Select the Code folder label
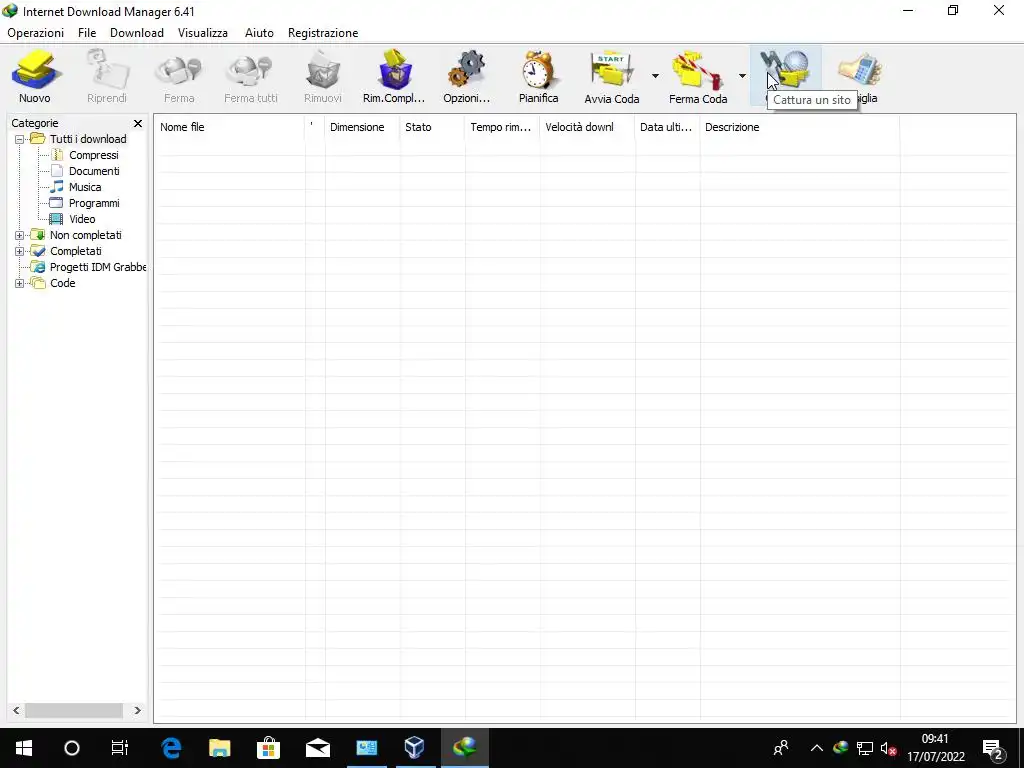Image resolution: width=1024 pixels, height=768 pixels. pos(63,283)
